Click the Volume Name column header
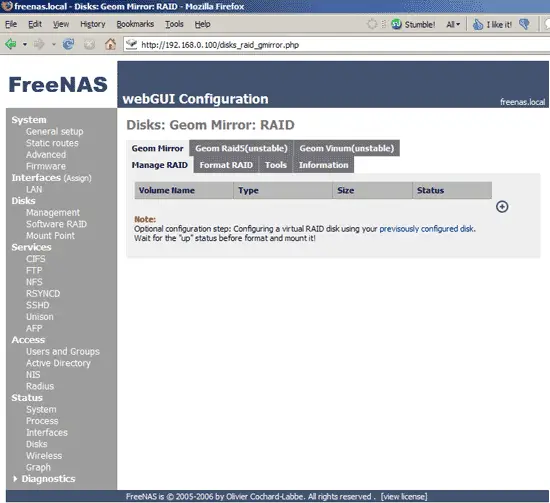 184,190
